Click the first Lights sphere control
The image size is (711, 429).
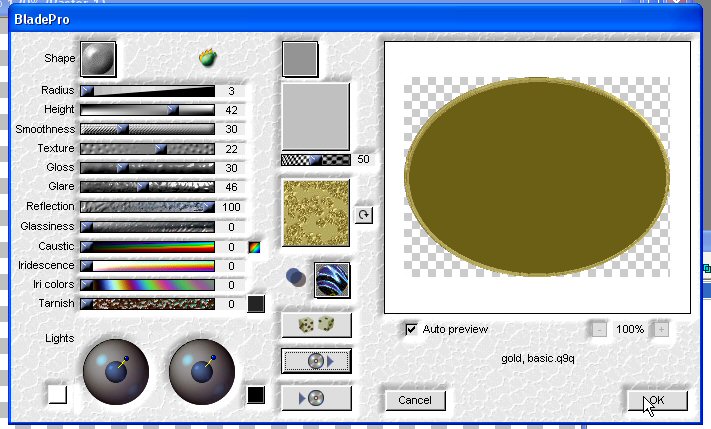(116, 372)
